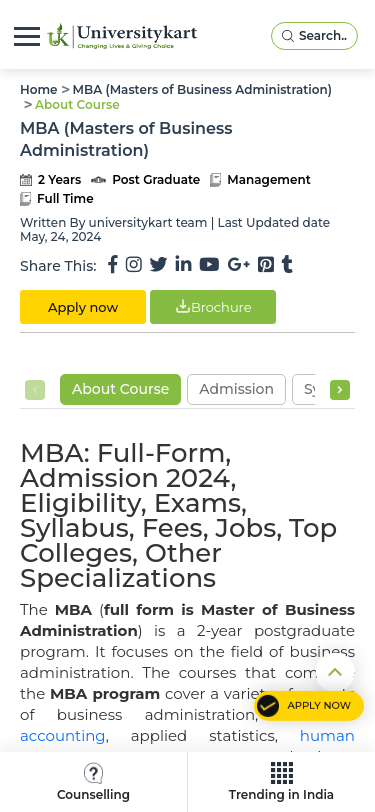Advance tabs with right green arrow
Image resolution: width=375 pixels, height=812 pixels.
coord(340,390)
